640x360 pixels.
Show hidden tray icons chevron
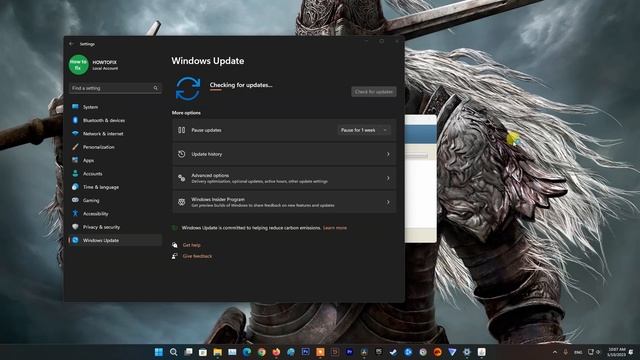coord(555,352)
